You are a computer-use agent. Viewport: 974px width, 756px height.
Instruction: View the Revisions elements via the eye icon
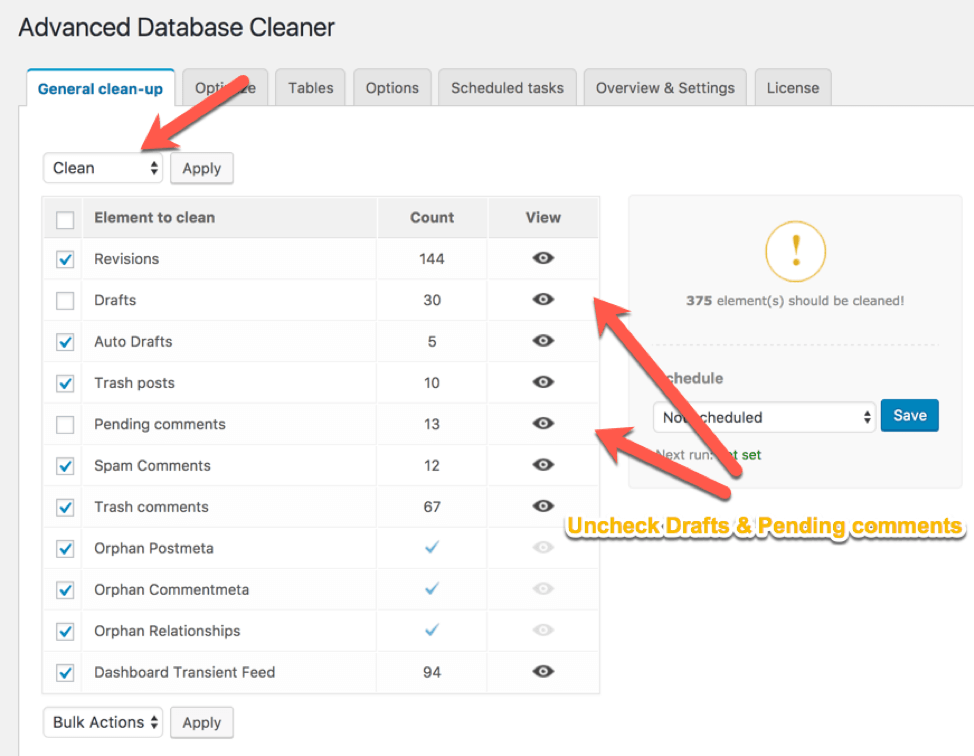(x=543, y=258)
